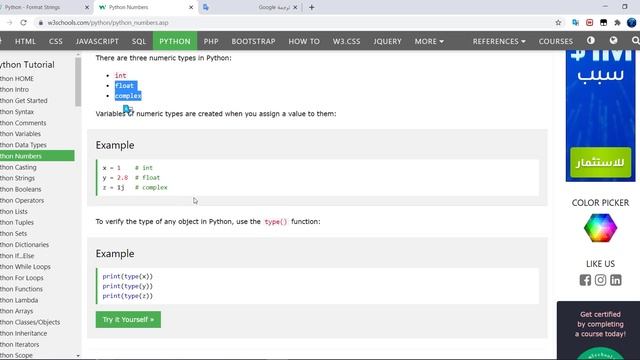The width and height of the screenshot is (640, 360).
Task: Click the sidebar scrollbar thumb
Action: tap(78, 82)
